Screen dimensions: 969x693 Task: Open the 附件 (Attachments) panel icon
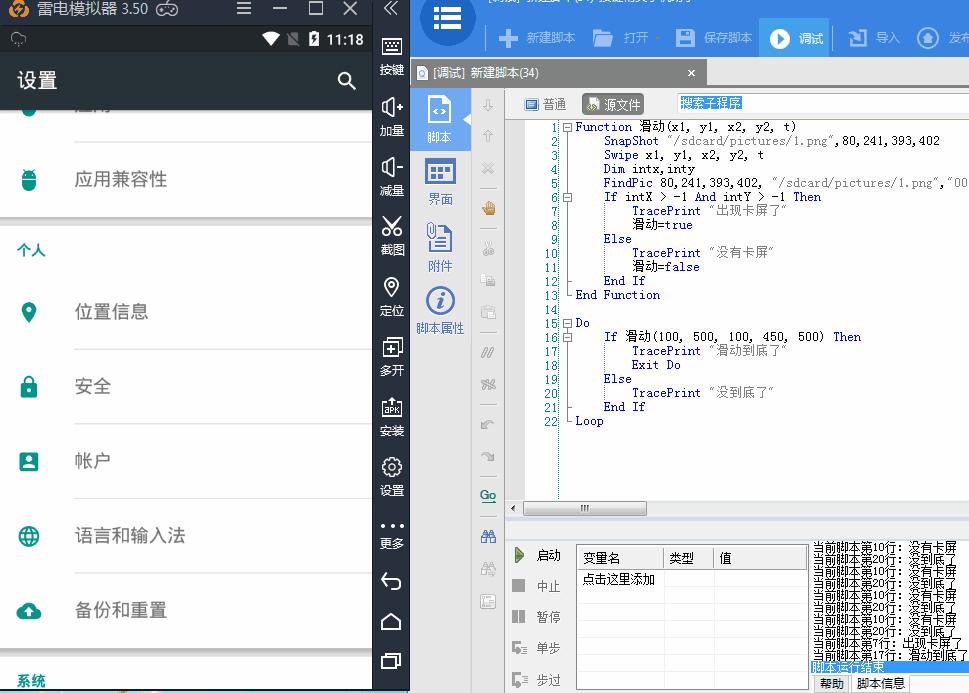click(x=440, y=246)
